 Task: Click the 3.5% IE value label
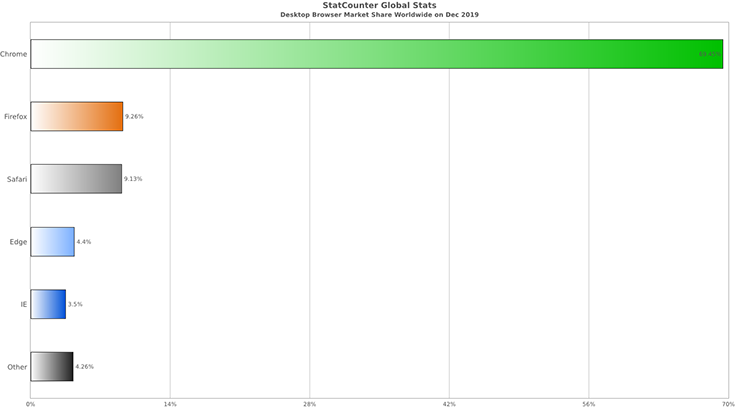click(x=75, y=304)
